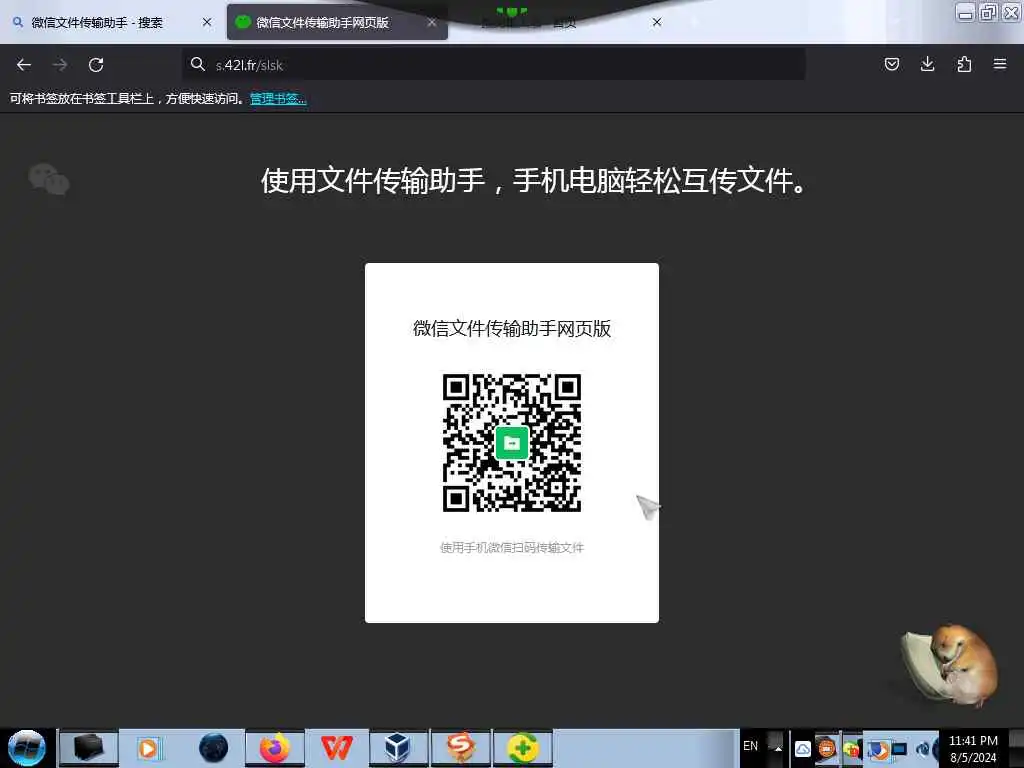The height and width of the screenshot is (768, 1024).
Task: Close the 微信文件传输助手网页版 tab
Action: [432, 22]
